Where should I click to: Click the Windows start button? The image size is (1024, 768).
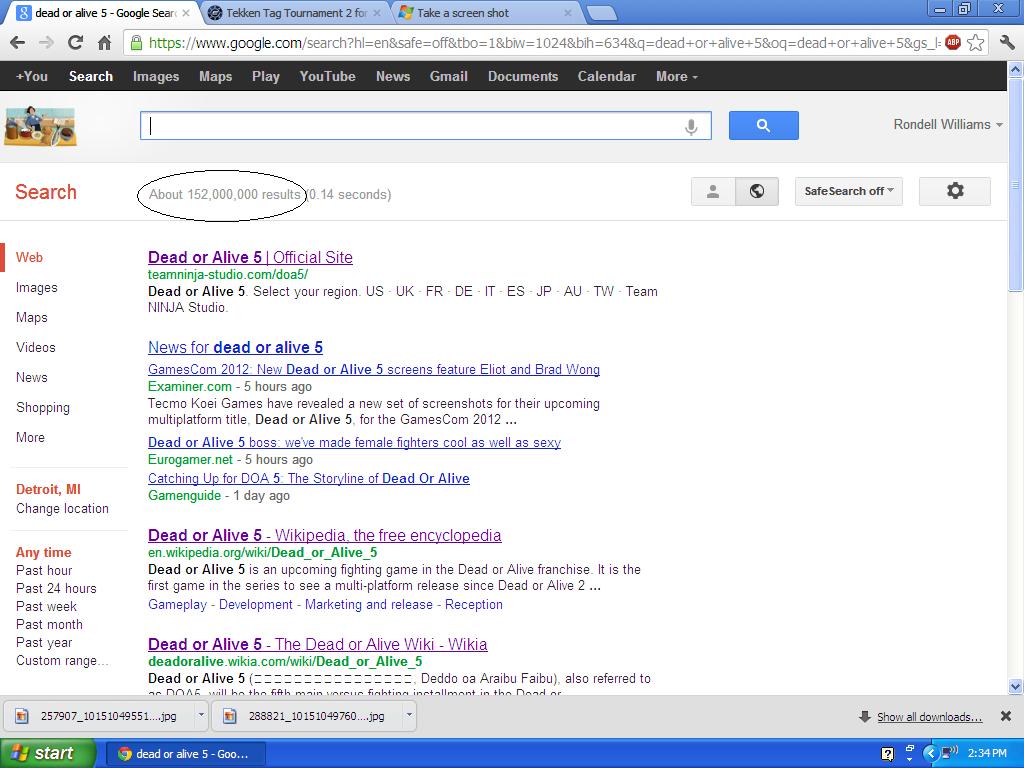tap(47, 753)
